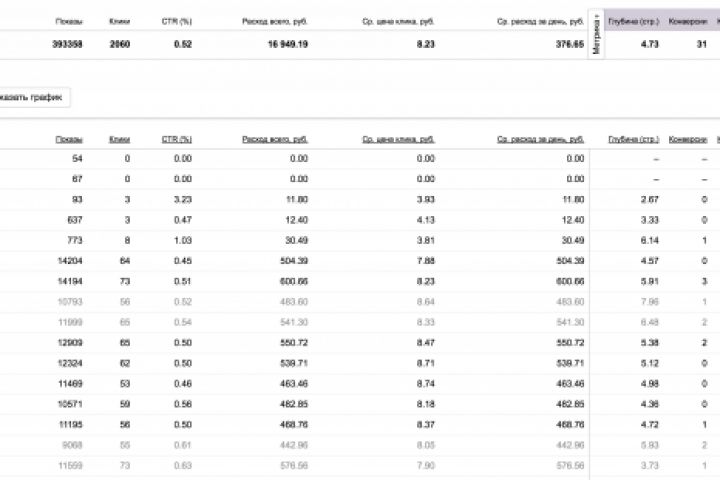Sort by Ср. цена клика header
Image resolution: width=720 pixels, height=480 pixels.
[x=399, y=139]
